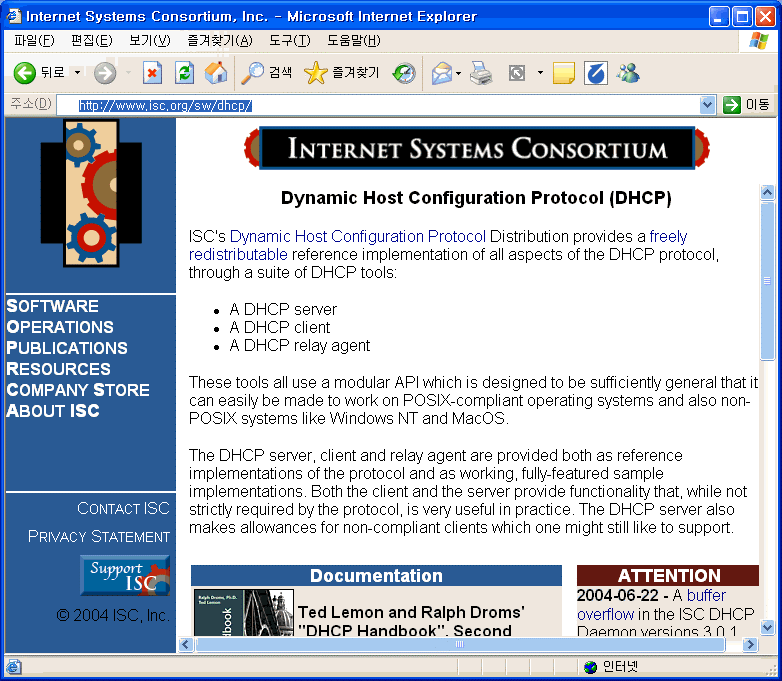Image resolution: width=782 pixels, height=681 pixels.
Task: Open the 즐겨찾기(A) menu
Action: pos(220,40)
